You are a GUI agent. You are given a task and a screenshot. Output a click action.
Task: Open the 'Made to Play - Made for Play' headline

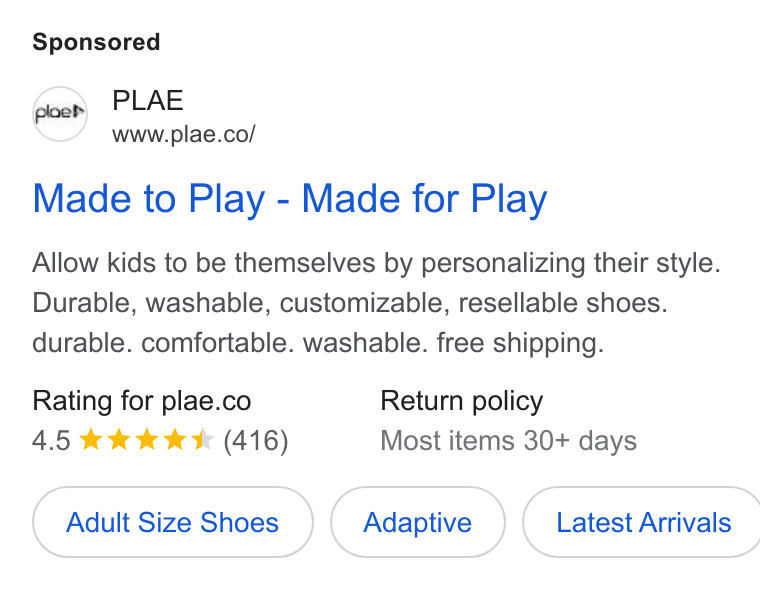tap(290, 199)
